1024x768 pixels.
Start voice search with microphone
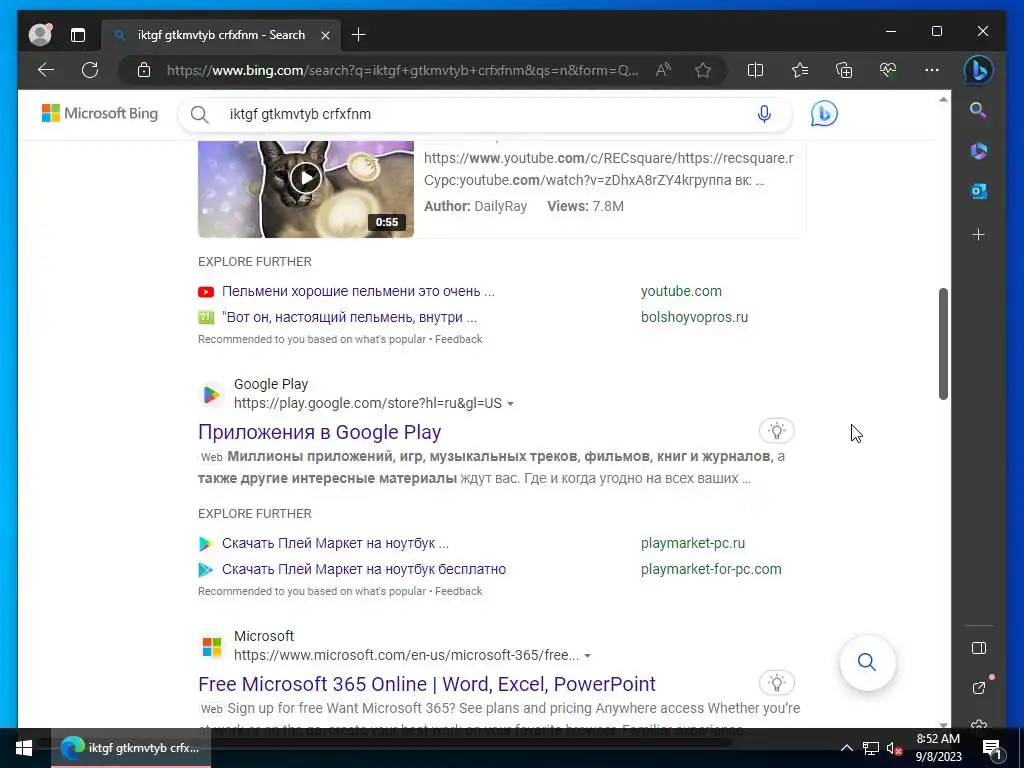point(764,114)
